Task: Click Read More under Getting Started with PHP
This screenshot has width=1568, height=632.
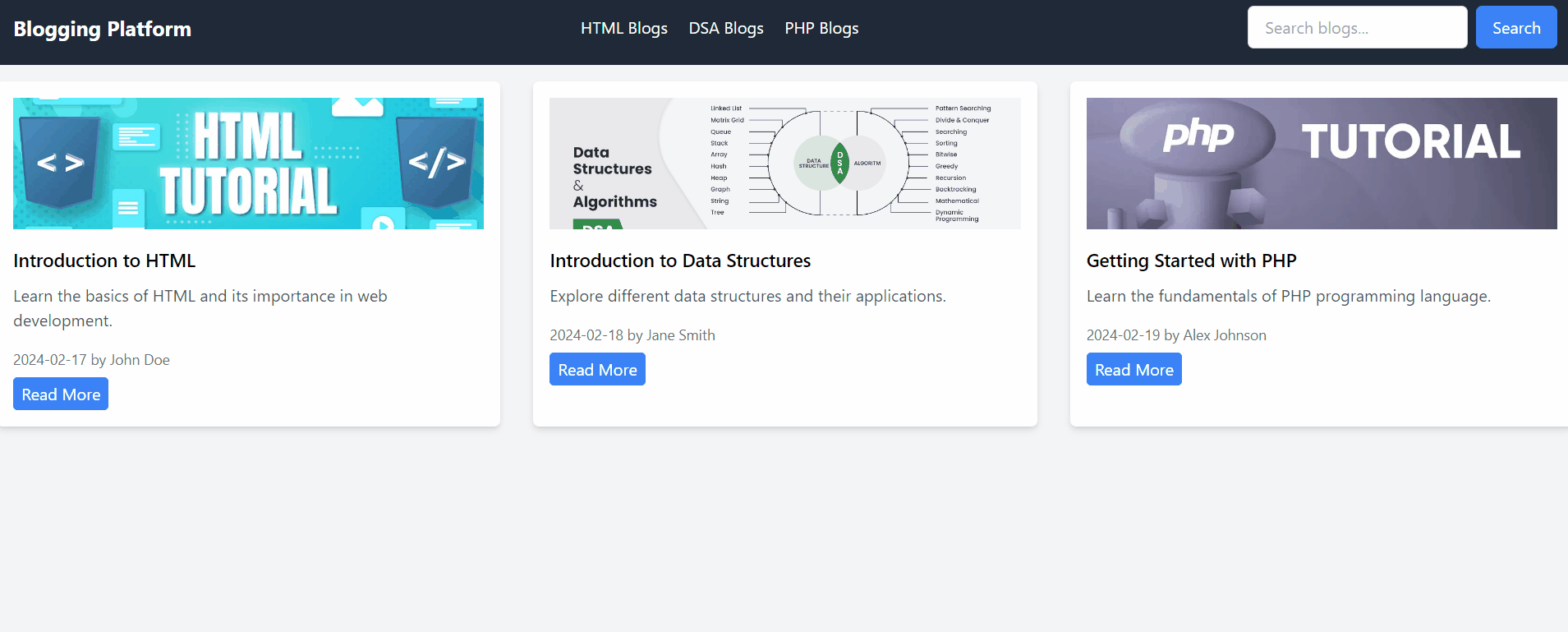Action: pyautogui.click(x=1133, y=370)
